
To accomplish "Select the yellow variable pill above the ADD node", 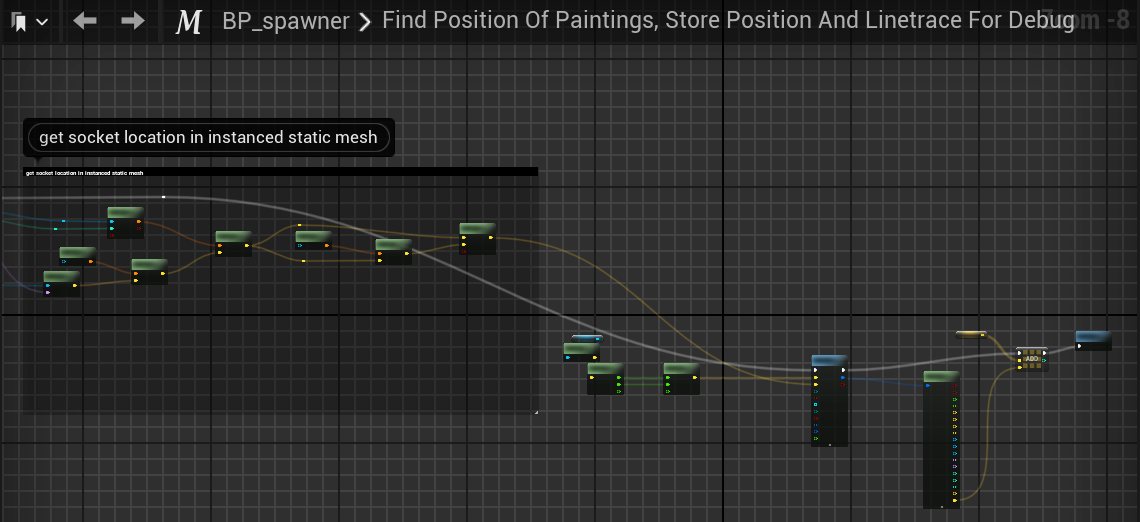I will (970, 334).
